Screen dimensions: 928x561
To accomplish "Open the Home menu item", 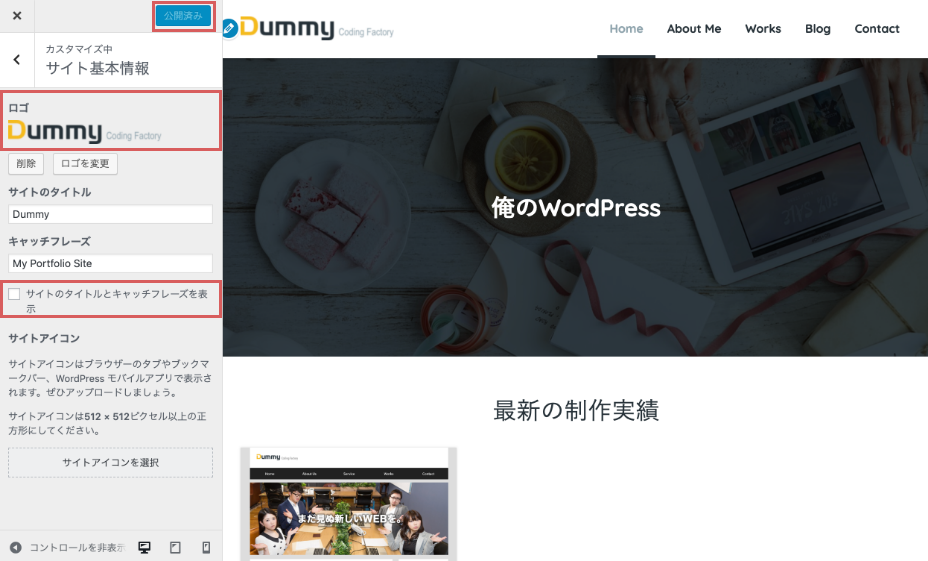I will 626,29.
